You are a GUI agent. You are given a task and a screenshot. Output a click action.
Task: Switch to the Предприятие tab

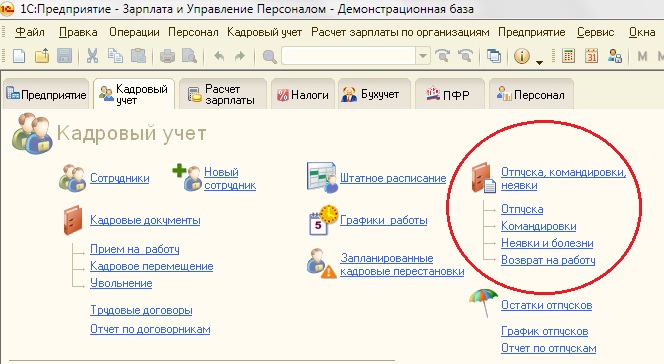[x=46, y=94]
